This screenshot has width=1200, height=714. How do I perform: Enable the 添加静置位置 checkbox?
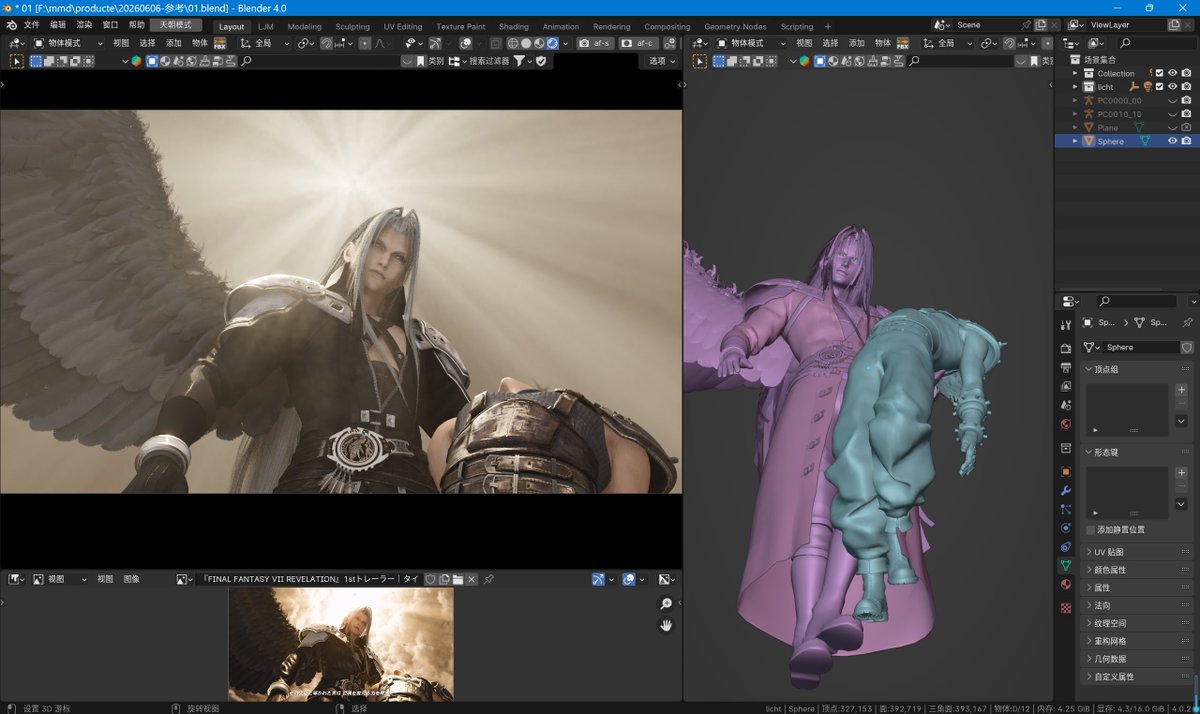click(x=1091, y=529)
